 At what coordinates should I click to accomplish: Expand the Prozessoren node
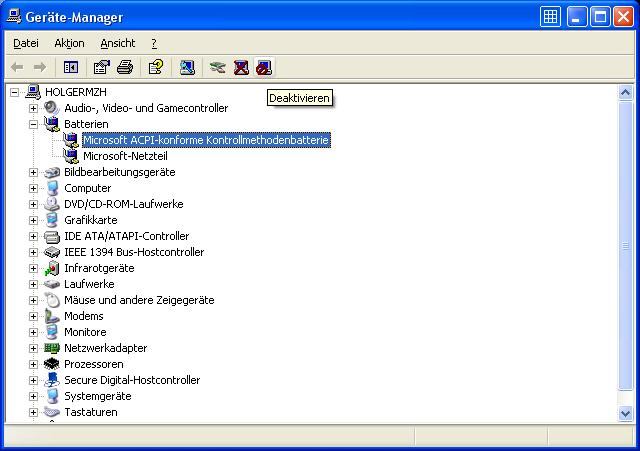(x=33, y=364)
